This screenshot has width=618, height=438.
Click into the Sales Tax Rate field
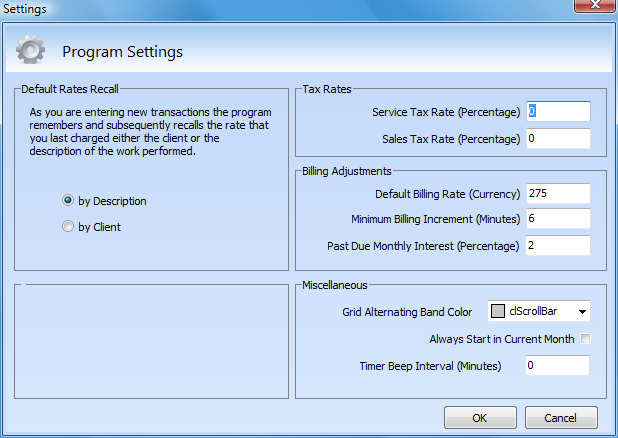point(557,139)
